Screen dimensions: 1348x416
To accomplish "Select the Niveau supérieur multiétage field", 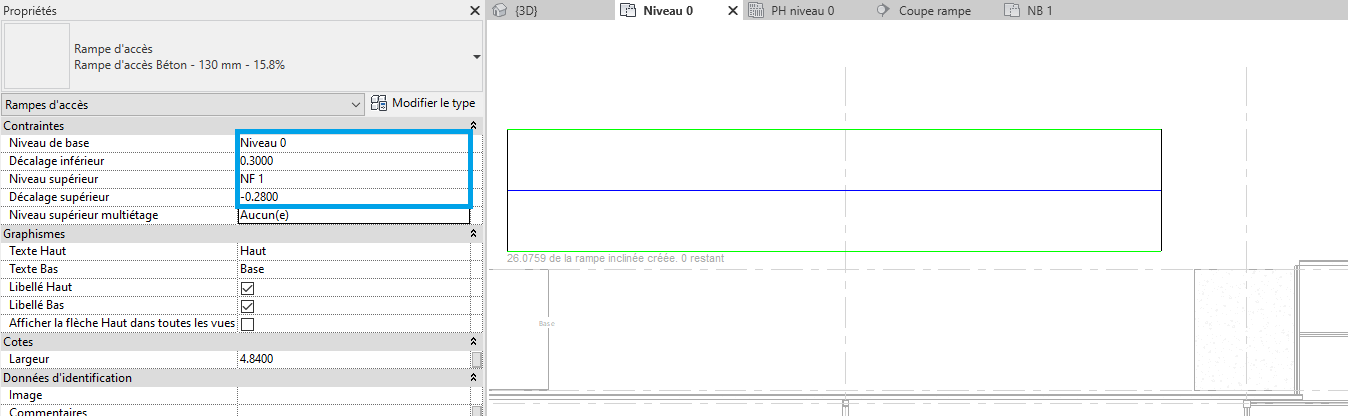I will pos(352,215).
